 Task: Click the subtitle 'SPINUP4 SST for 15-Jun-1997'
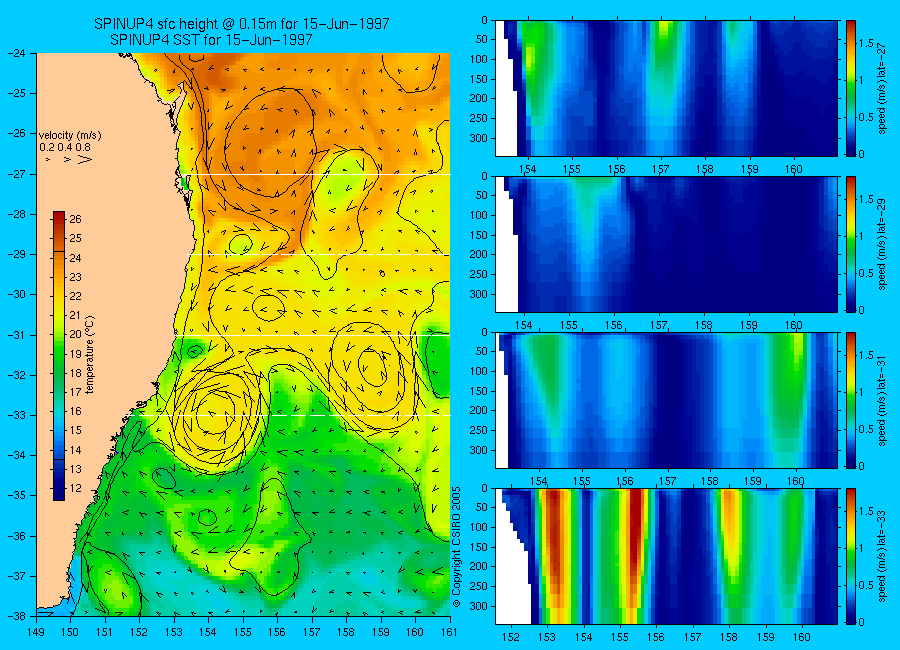pyautogui.click(x=211, y=40)
